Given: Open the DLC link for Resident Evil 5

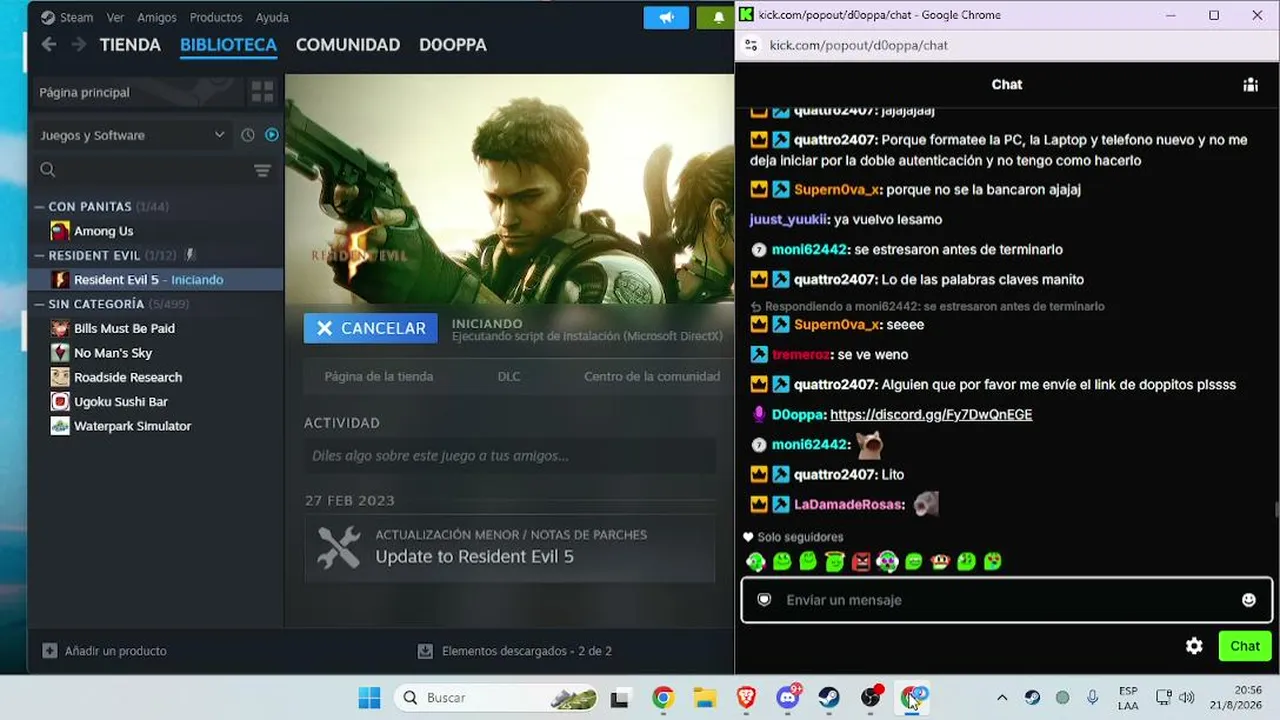Looking at the screenshot, I should tap(509, 377).
